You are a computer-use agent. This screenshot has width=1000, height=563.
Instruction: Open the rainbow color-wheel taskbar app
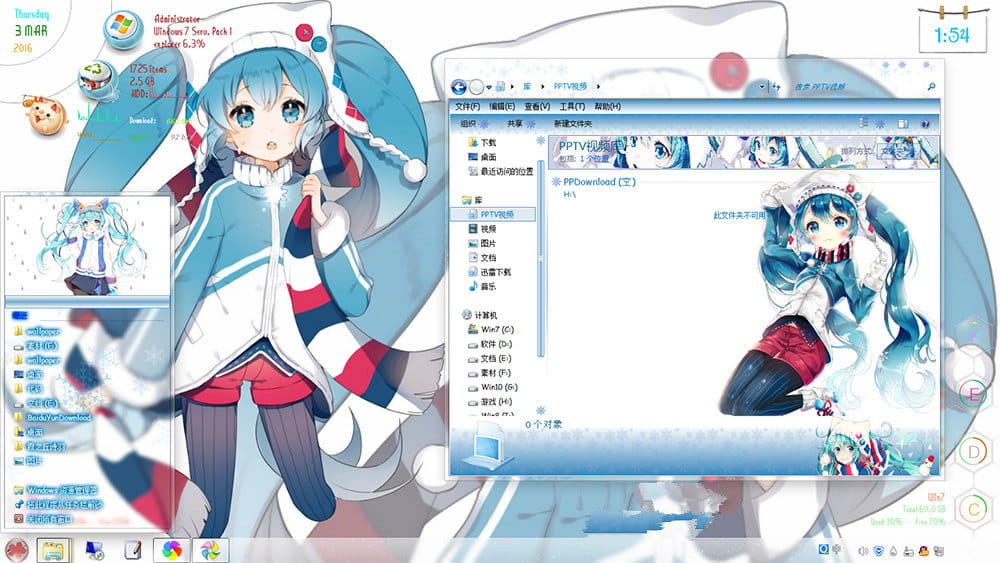pos(172,550)
